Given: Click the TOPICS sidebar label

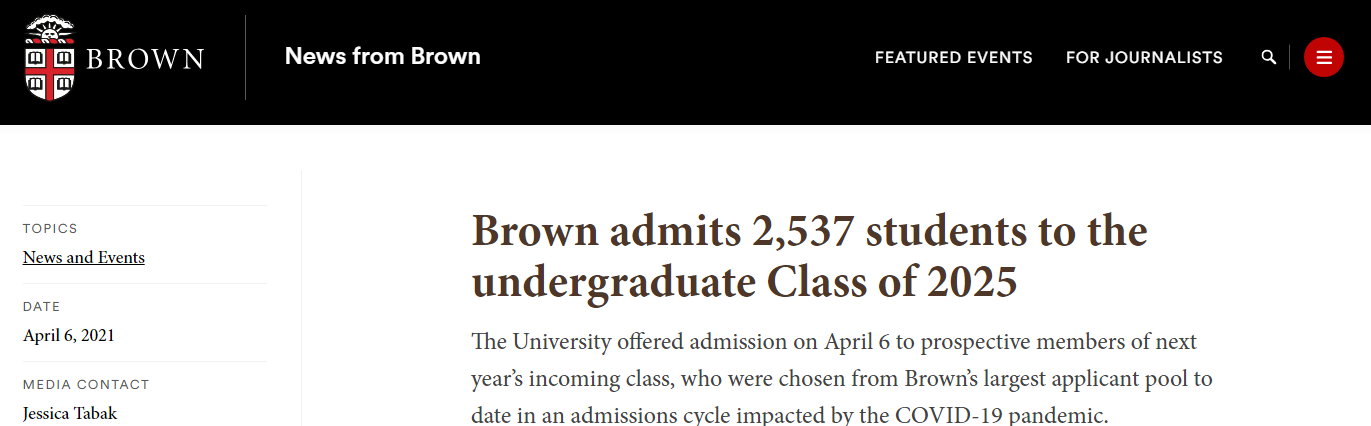Looking at the screenshot, I should 50,229.
